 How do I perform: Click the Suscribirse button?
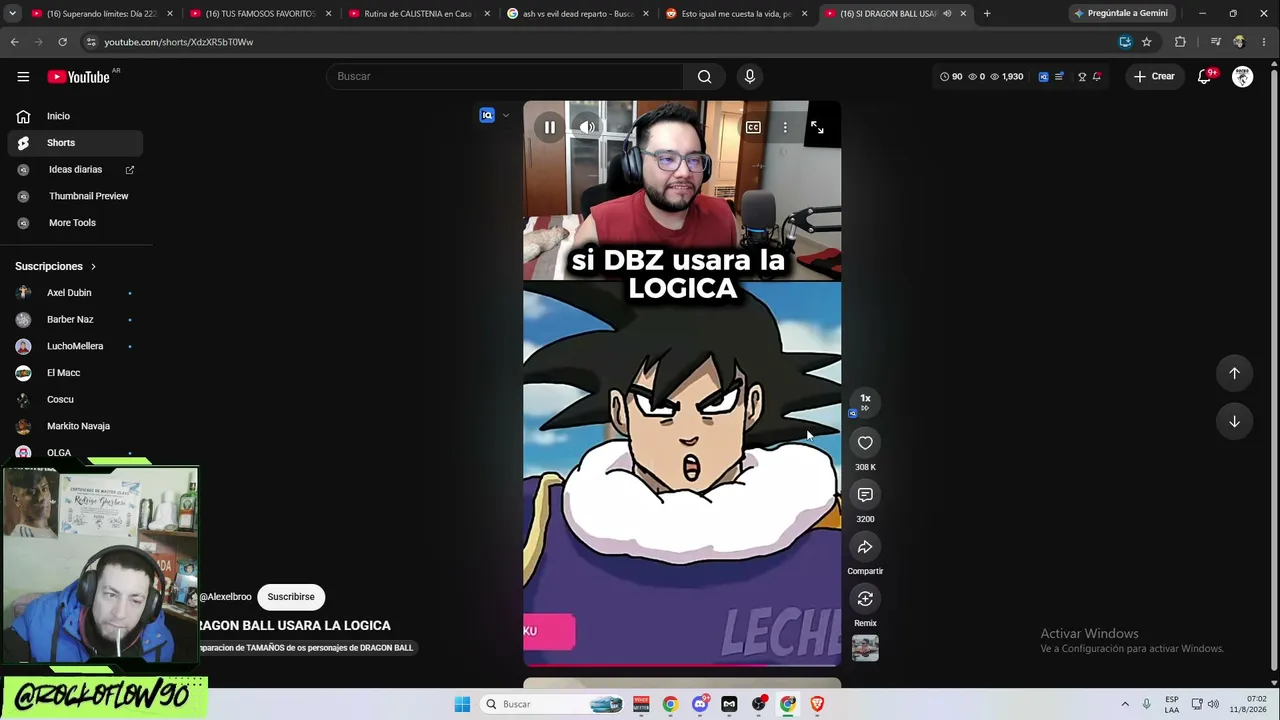click(x=291, y=597)
